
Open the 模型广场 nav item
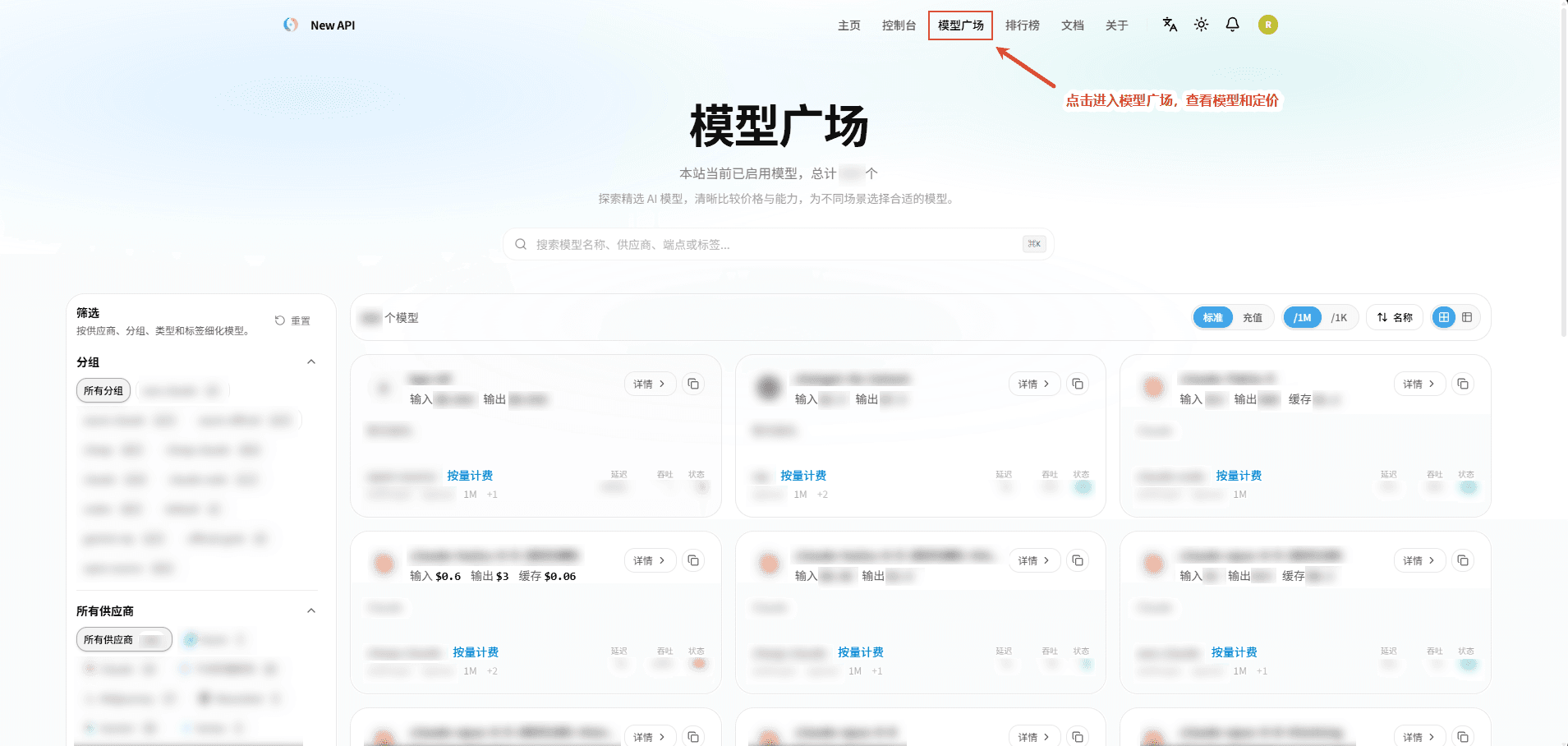coord(961,25)
